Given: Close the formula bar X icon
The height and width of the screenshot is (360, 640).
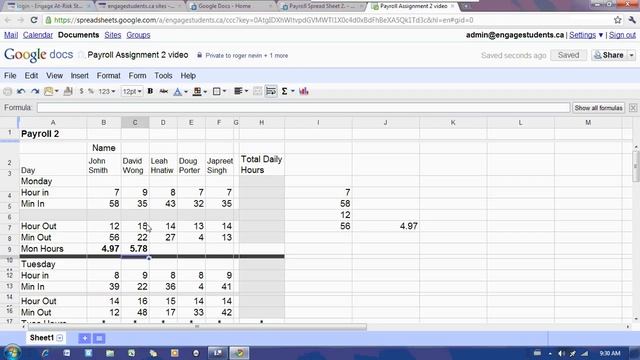Looking at the screenshot, I should click(x=633, y=108).
